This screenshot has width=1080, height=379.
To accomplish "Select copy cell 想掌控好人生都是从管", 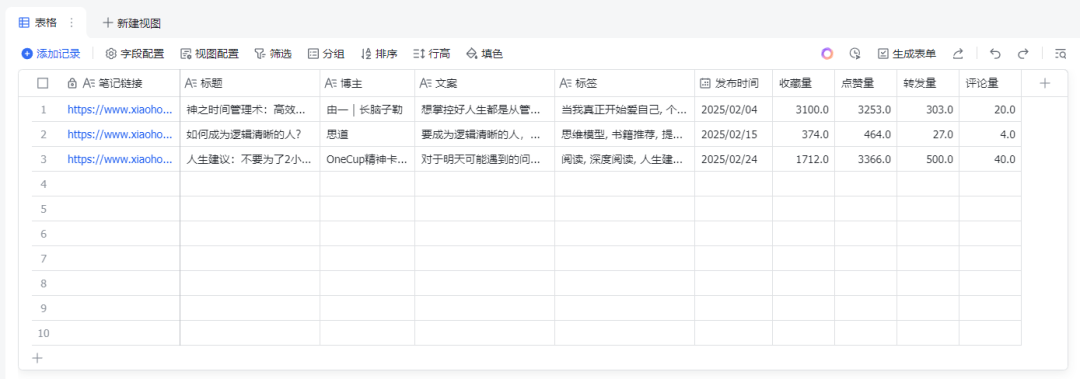I will 484,109.
